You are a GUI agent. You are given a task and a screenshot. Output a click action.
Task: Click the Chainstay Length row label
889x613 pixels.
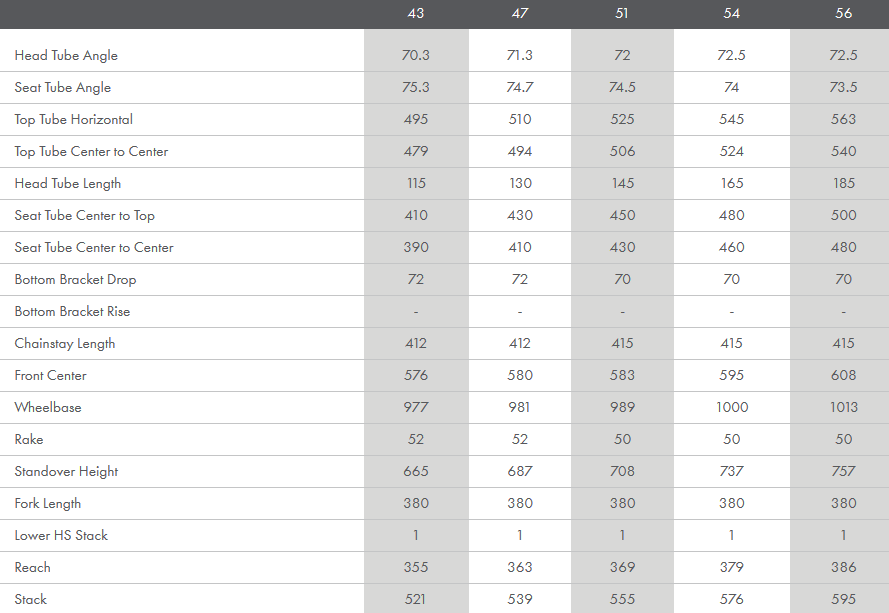pyautogui.click(x=65, y=344)
